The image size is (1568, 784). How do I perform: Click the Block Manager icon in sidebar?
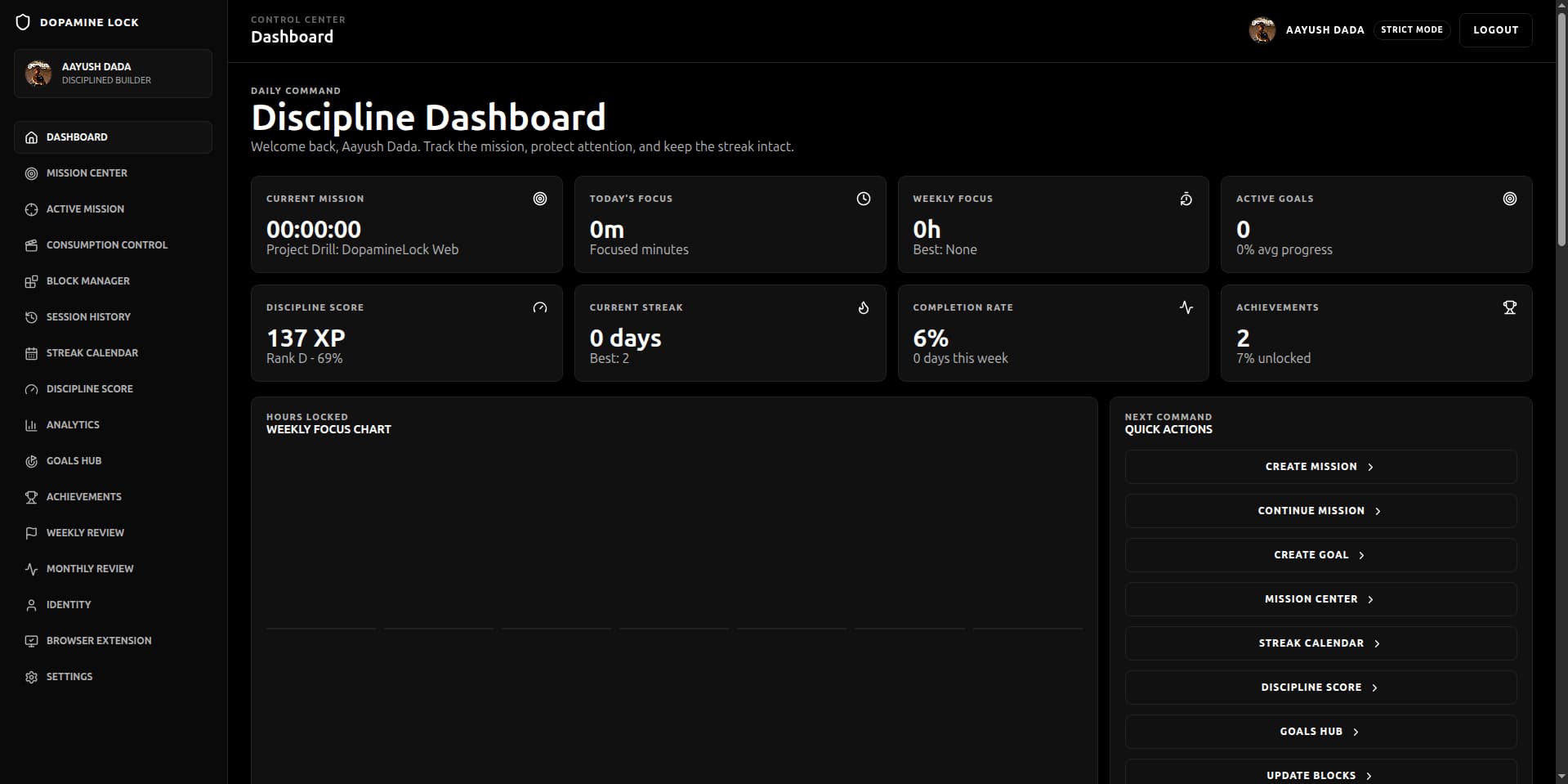(31, 281)
